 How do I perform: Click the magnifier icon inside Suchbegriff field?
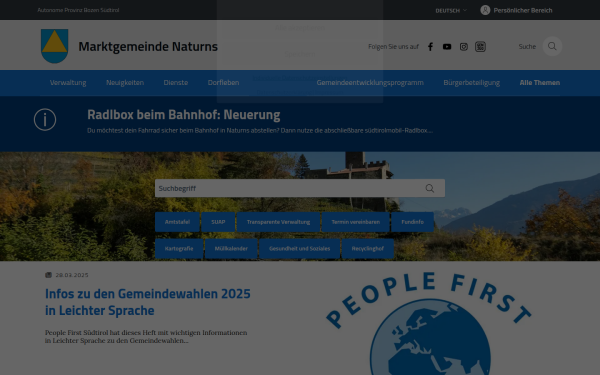coord(430,188)
